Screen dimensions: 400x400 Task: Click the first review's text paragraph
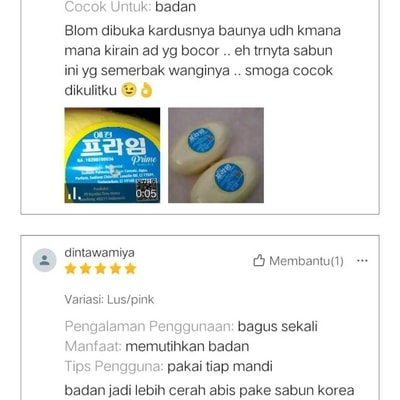203,60
